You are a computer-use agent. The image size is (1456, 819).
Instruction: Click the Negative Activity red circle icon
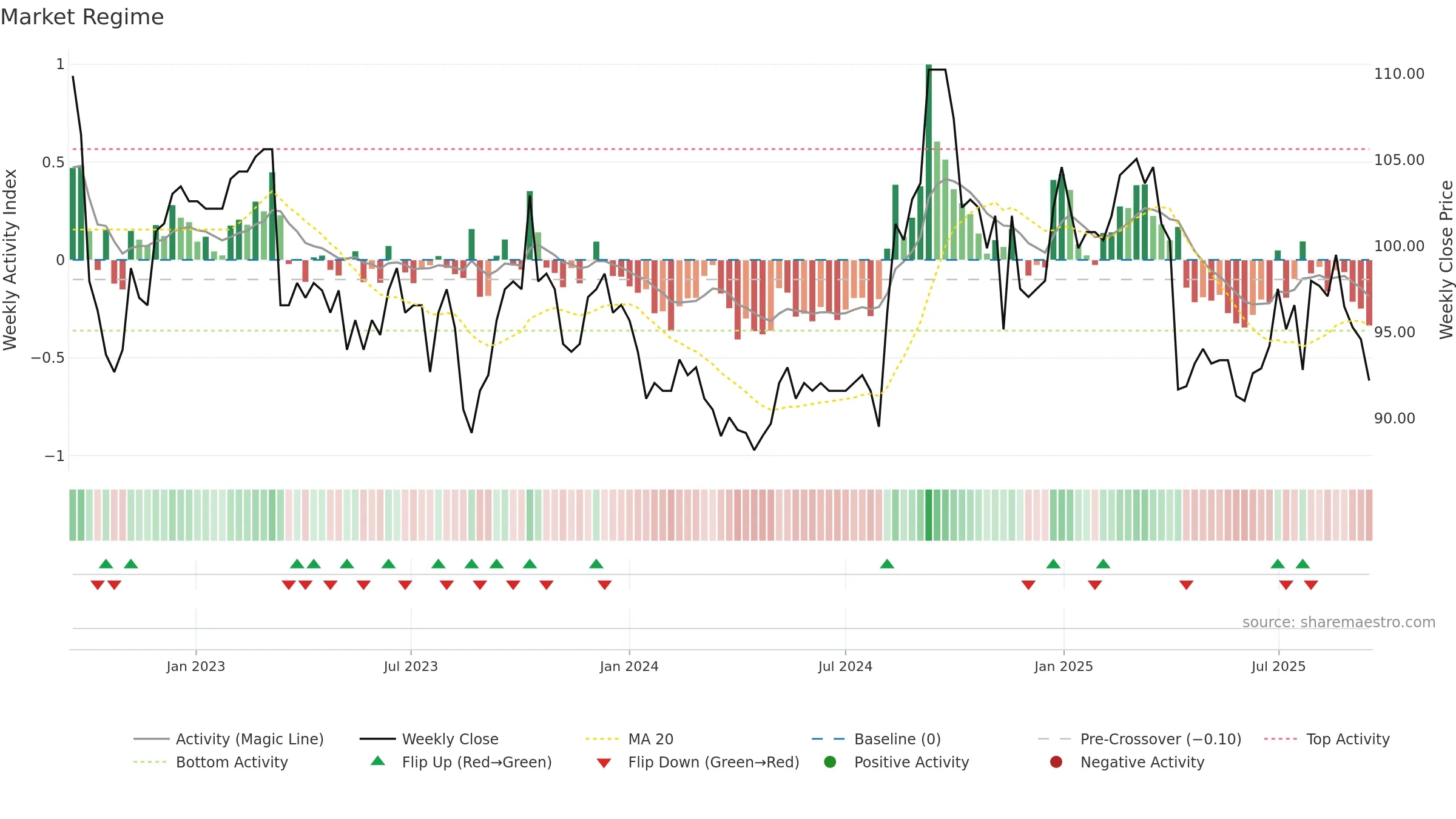point(1056,762)
